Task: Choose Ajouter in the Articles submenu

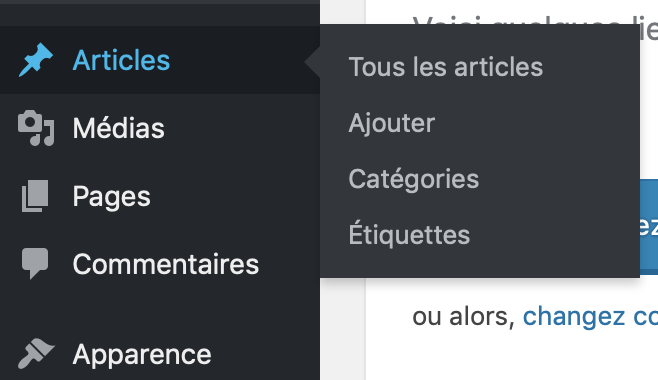Action: 392,123
